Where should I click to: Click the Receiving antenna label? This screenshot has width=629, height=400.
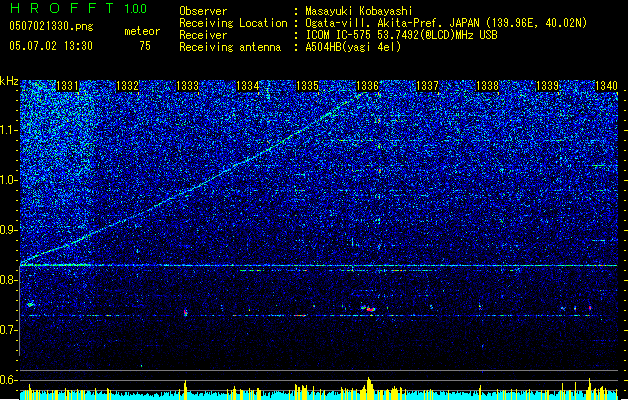230,47
